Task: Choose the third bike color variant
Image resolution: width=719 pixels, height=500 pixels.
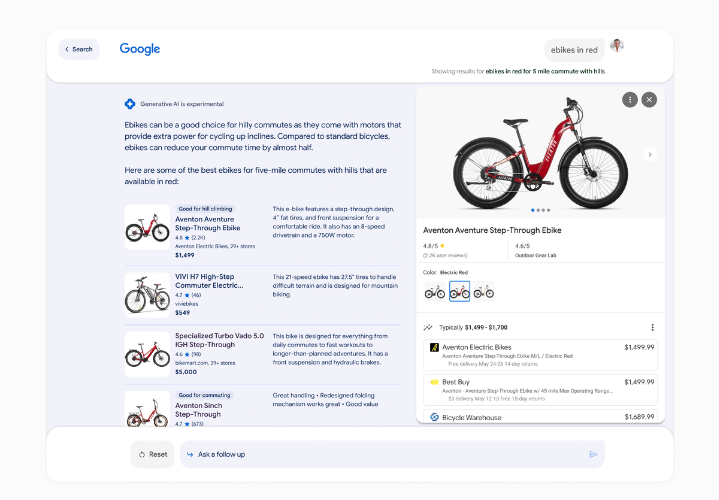Action: pyautogui.click(x=484, y=292)
